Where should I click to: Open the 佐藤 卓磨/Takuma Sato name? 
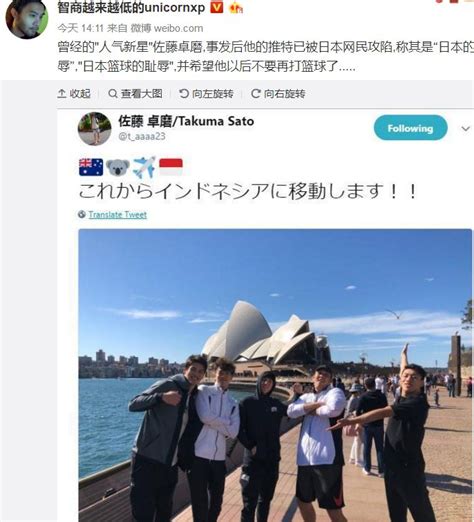pyautogui.click(x=186, y=121)
